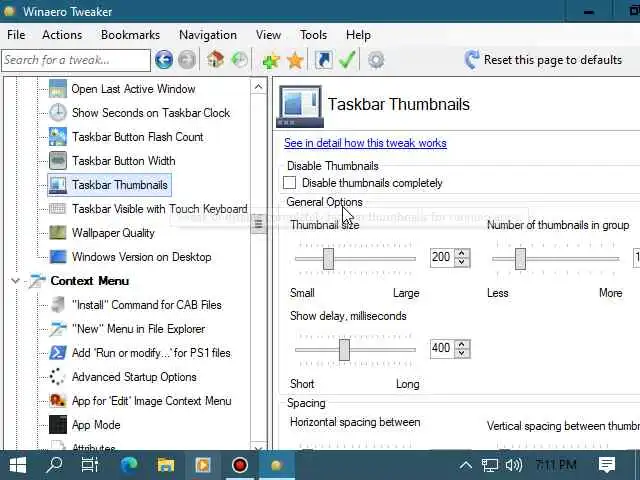Click the clock icon for Show Seconds on Taskbar Clock
Image resolution: width=640 pixels, height=480 pixels.
(58, 113)
